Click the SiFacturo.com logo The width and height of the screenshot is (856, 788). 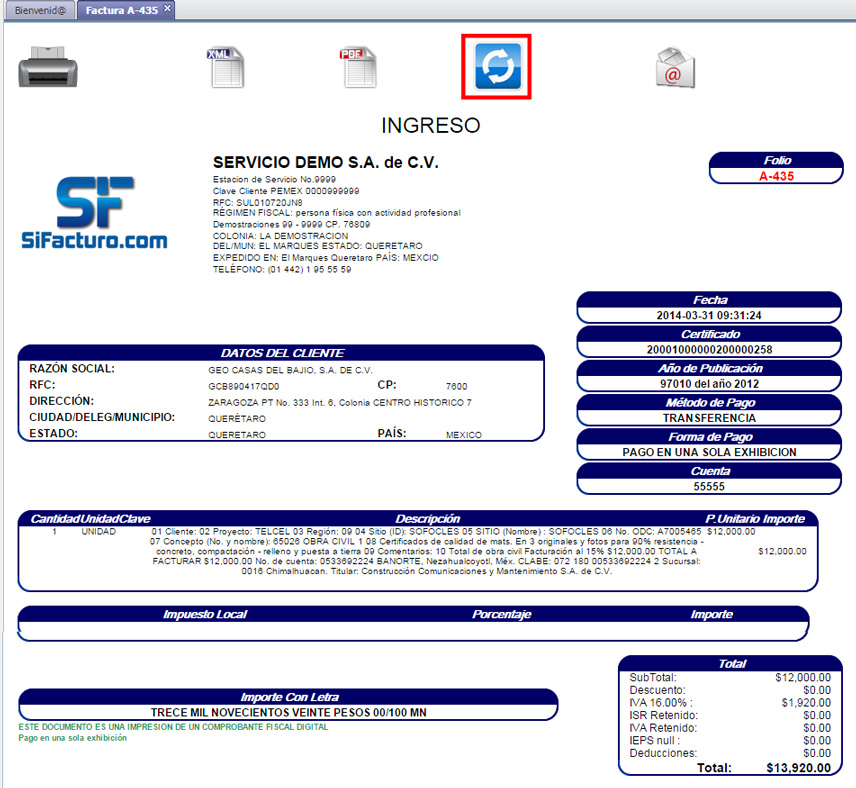click(95, 213)
